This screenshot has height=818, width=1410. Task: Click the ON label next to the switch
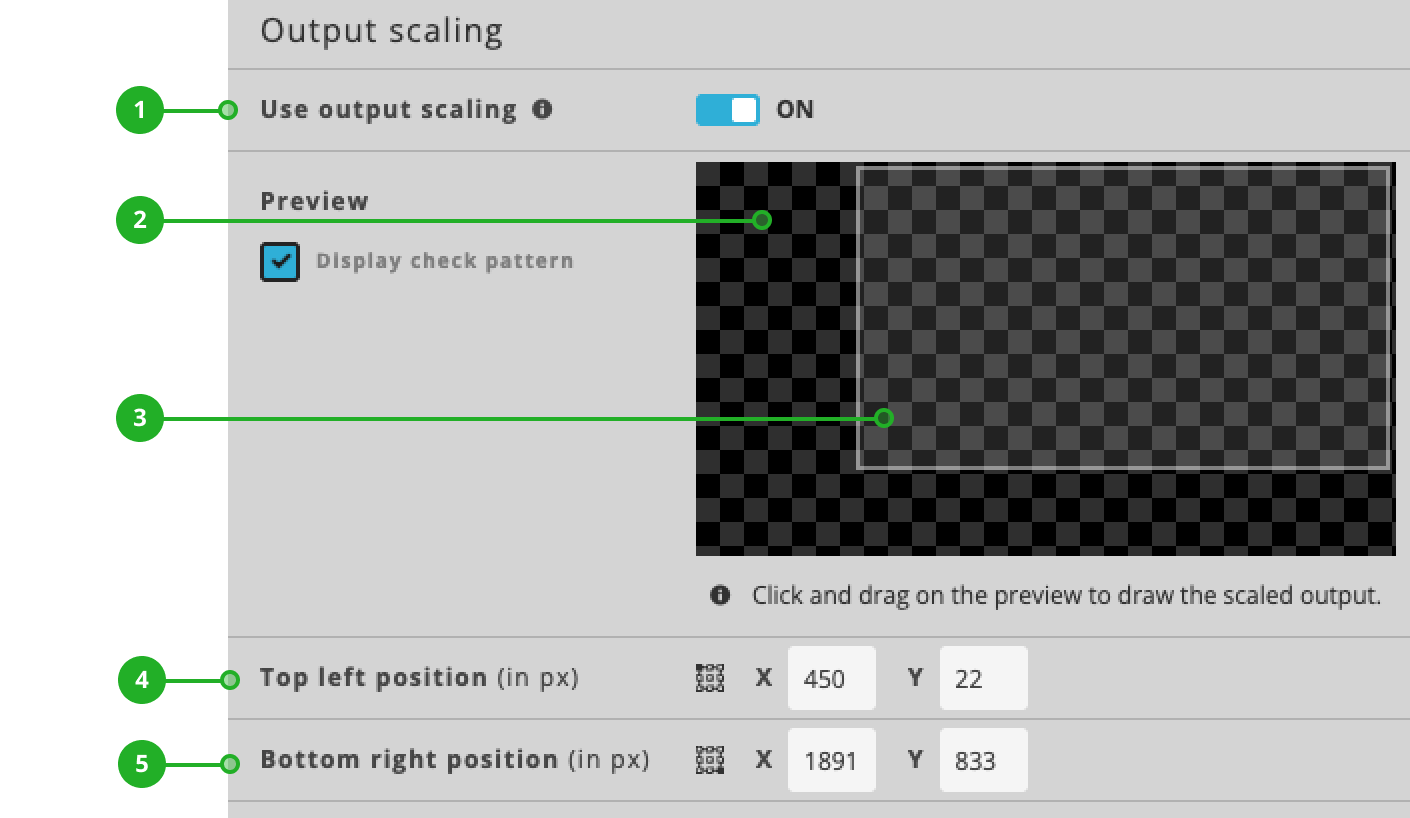pyautogui.click(x=795, y=109)
